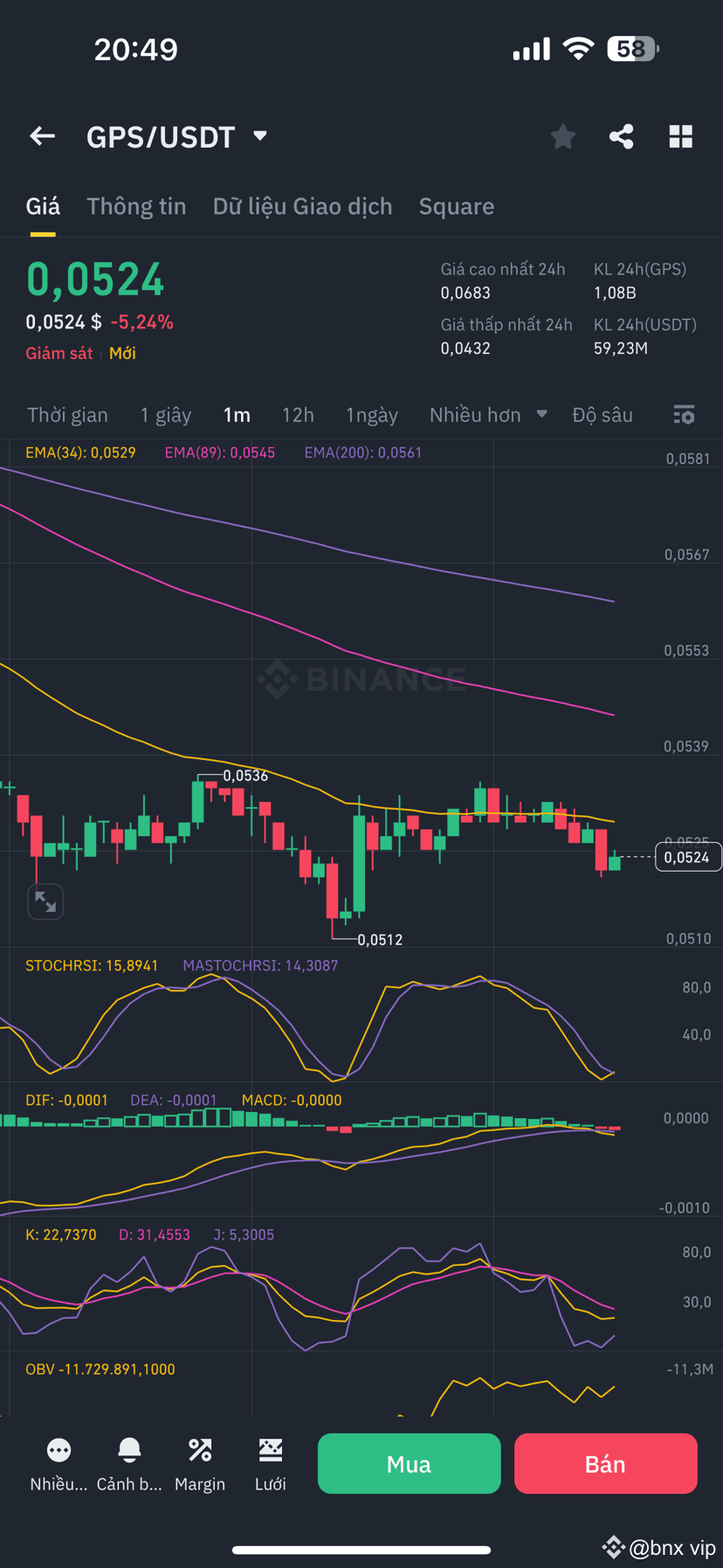This screenshot has height=1568, width=723.
Task: Tap the Wi-Fi icon in status bar
Action: (577, 49)
